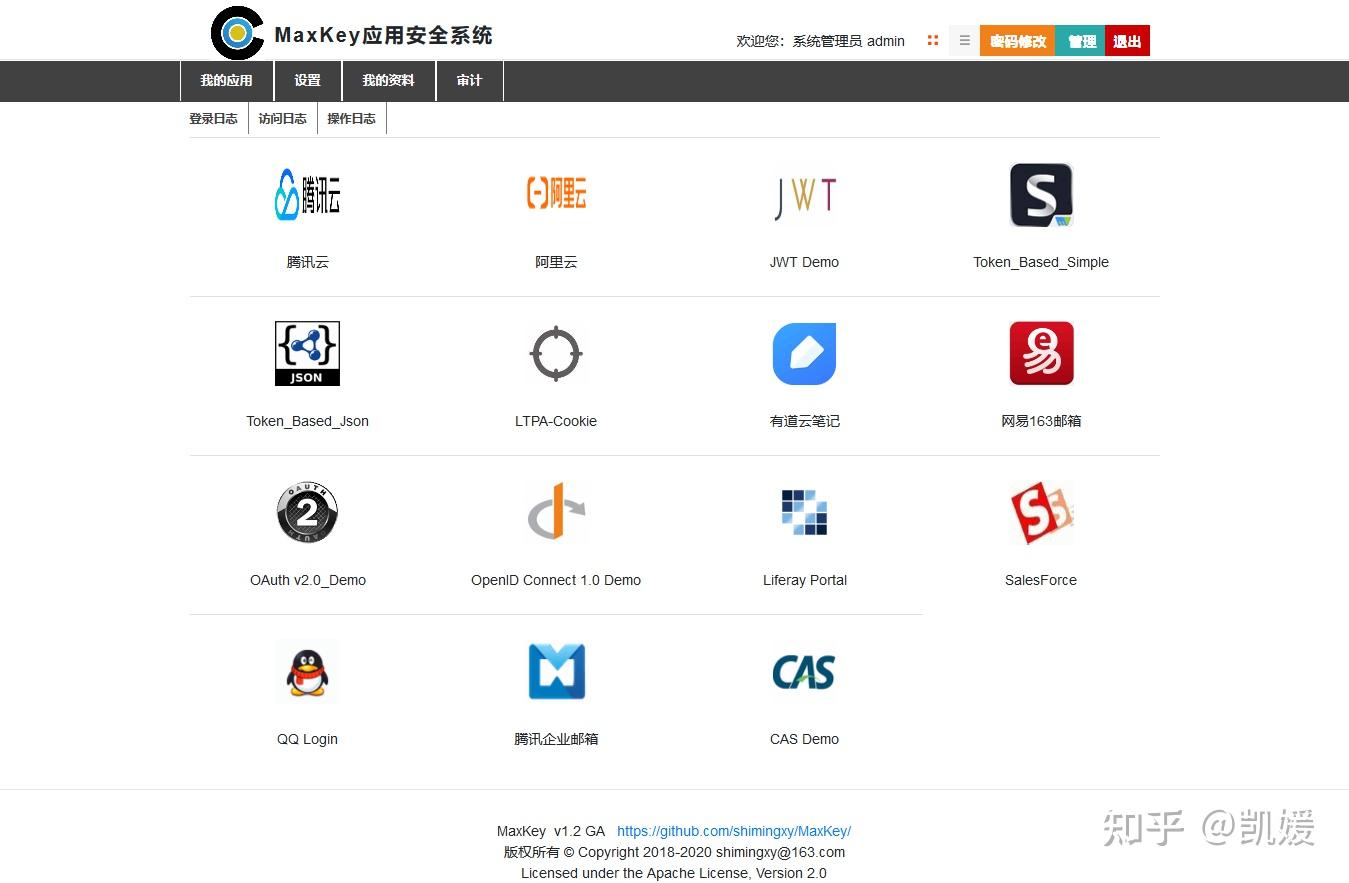Open the Token_Based_Json application
The image size is (1349, 883).
click(x=307, y=353)
